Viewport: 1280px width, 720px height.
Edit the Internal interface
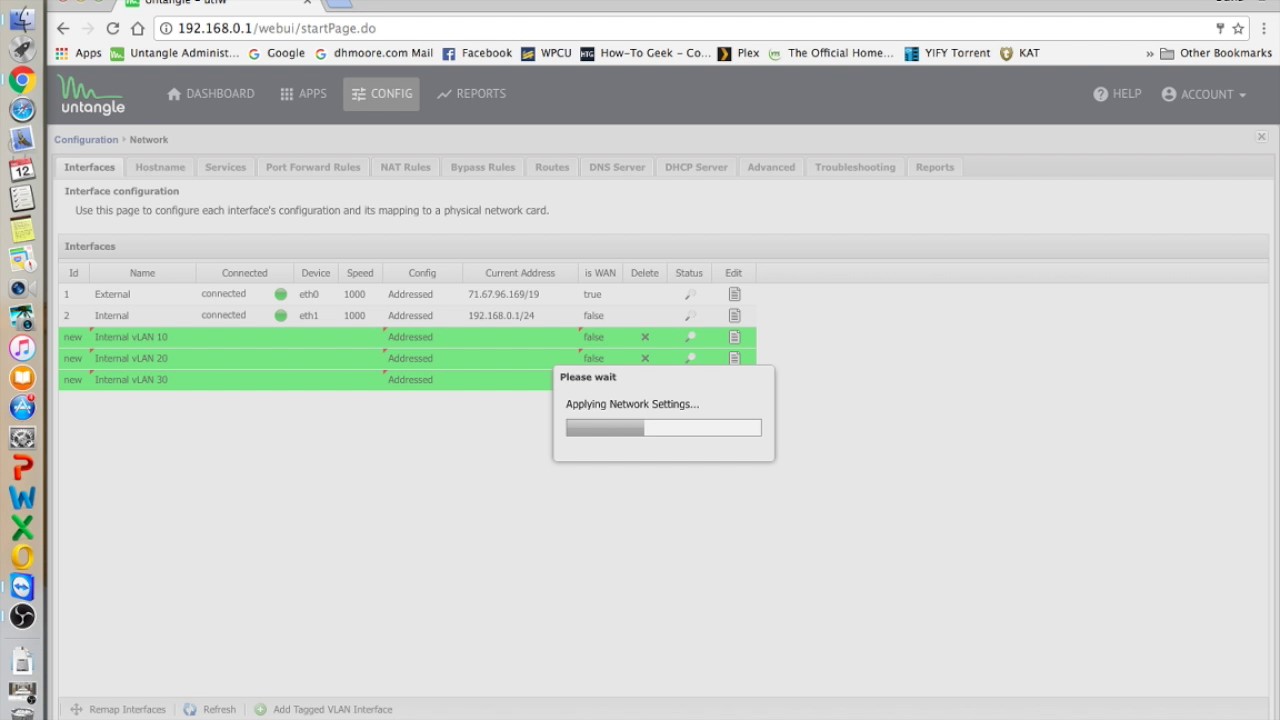(734, 315)
